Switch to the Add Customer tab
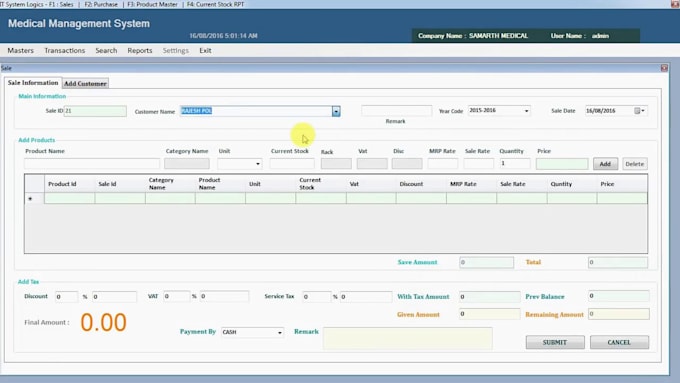 click(85, 83)
